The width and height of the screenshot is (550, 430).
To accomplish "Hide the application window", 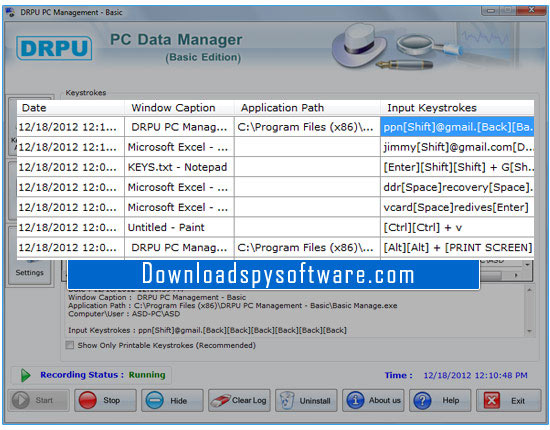I will click(x=172, y=400).
